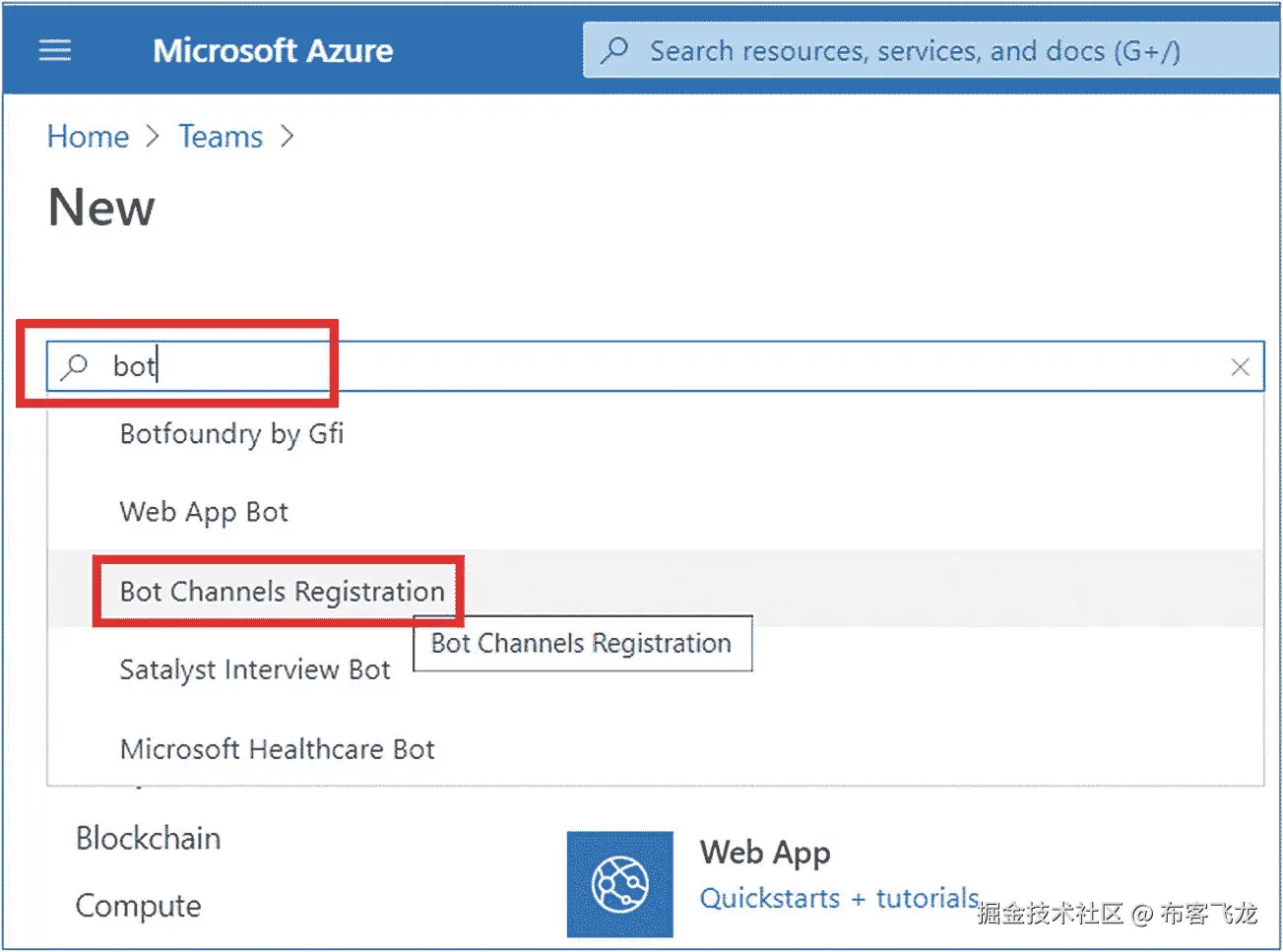Open the Blockchain category
Image resolution: width=1283 pixels, height=952 pixels.
[148, 838]
